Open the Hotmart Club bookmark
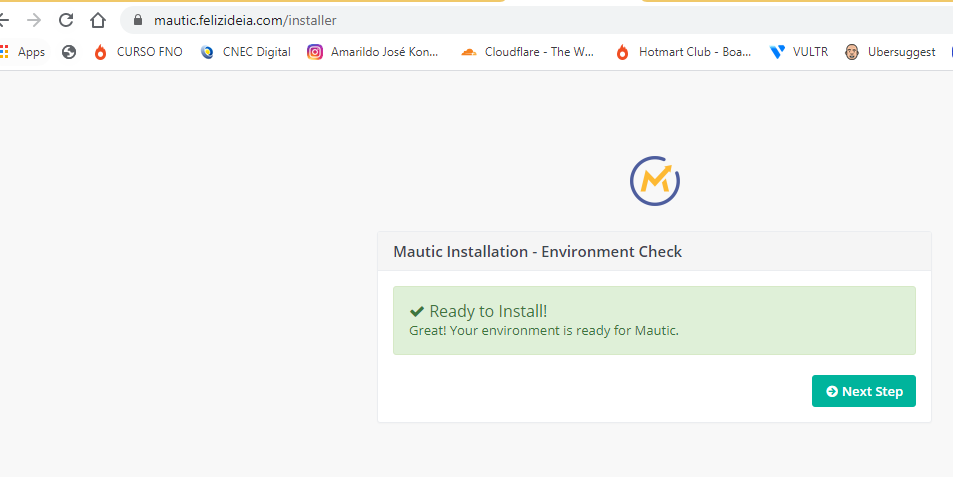Image resolution: width=953 pixels, height=477 pixels. 683,52
